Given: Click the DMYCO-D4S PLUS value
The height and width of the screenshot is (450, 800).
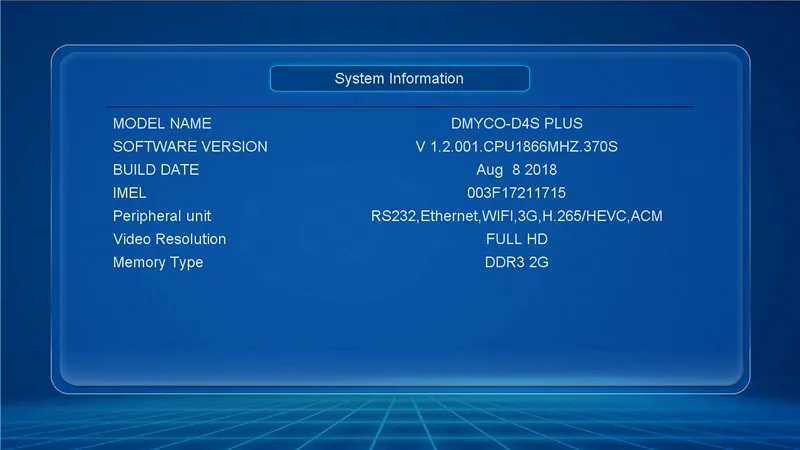Looking at the screenshot, I should pos(516,123).
